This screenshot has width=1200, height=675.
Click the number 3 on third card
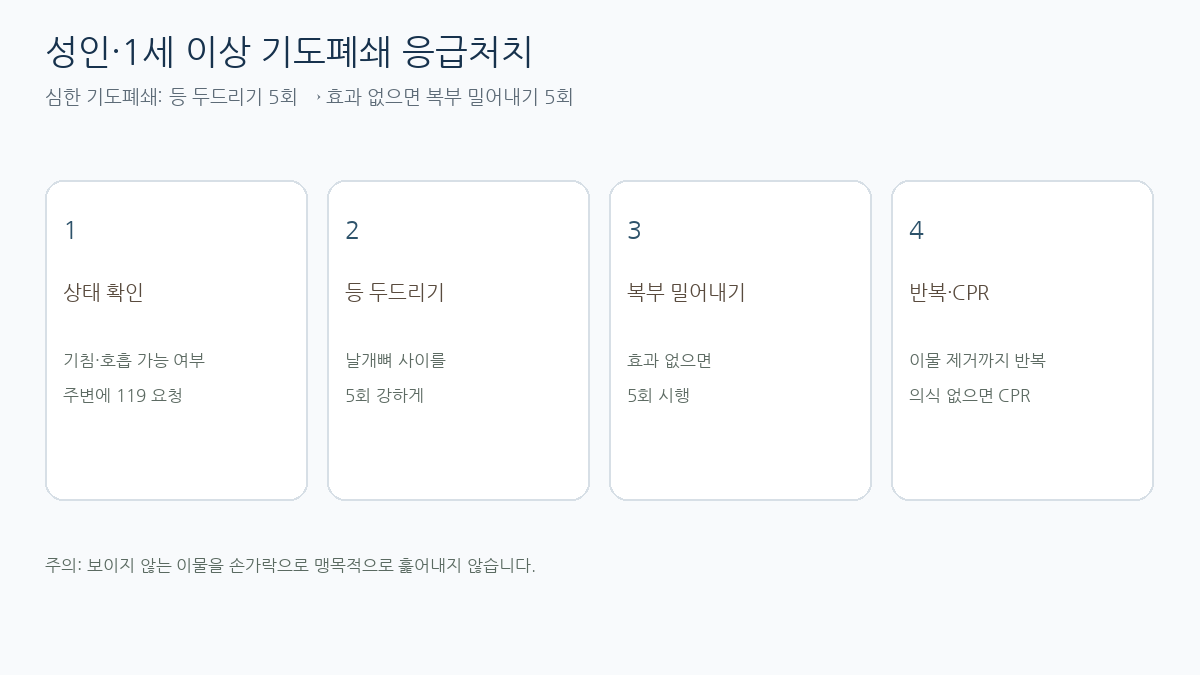click(634, 231)
